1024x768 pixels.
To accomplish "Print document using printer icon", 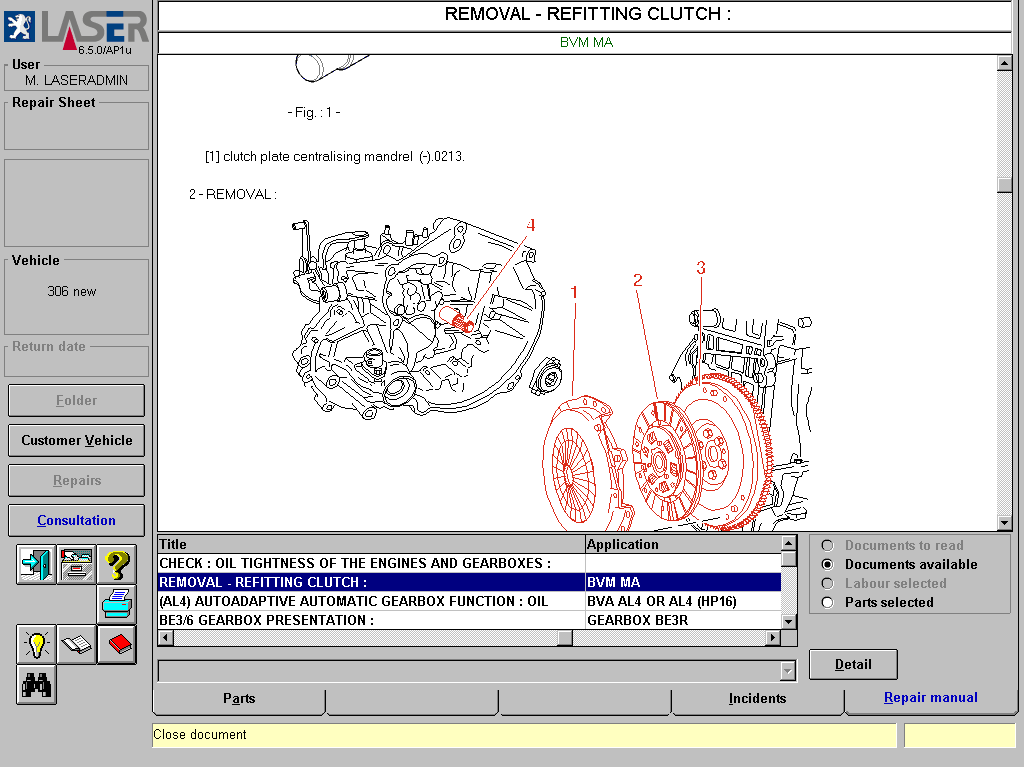I will (x=117, y=605).
